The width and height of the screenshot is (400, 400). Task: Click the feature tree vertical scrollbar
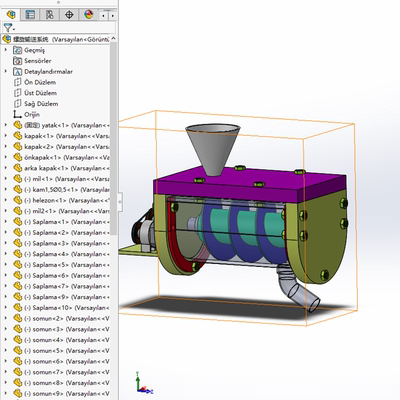pyautogui.click(x=113, y=138)
